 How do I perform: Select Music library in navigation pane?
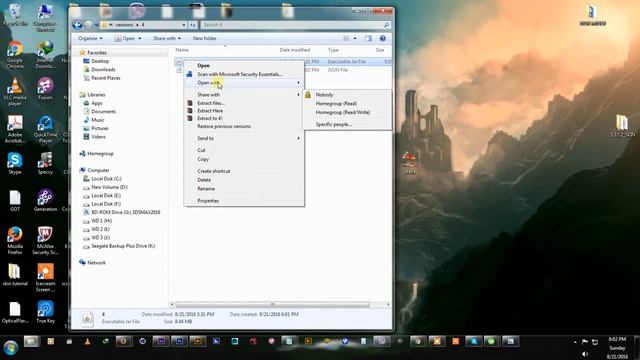[x=98, y=120]
